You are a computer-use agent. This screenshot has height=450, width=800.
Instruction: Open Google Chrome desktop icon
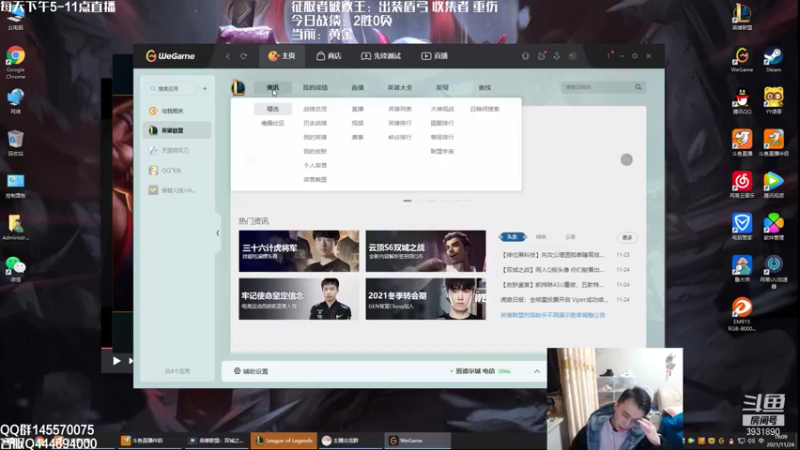click(15, 62)
